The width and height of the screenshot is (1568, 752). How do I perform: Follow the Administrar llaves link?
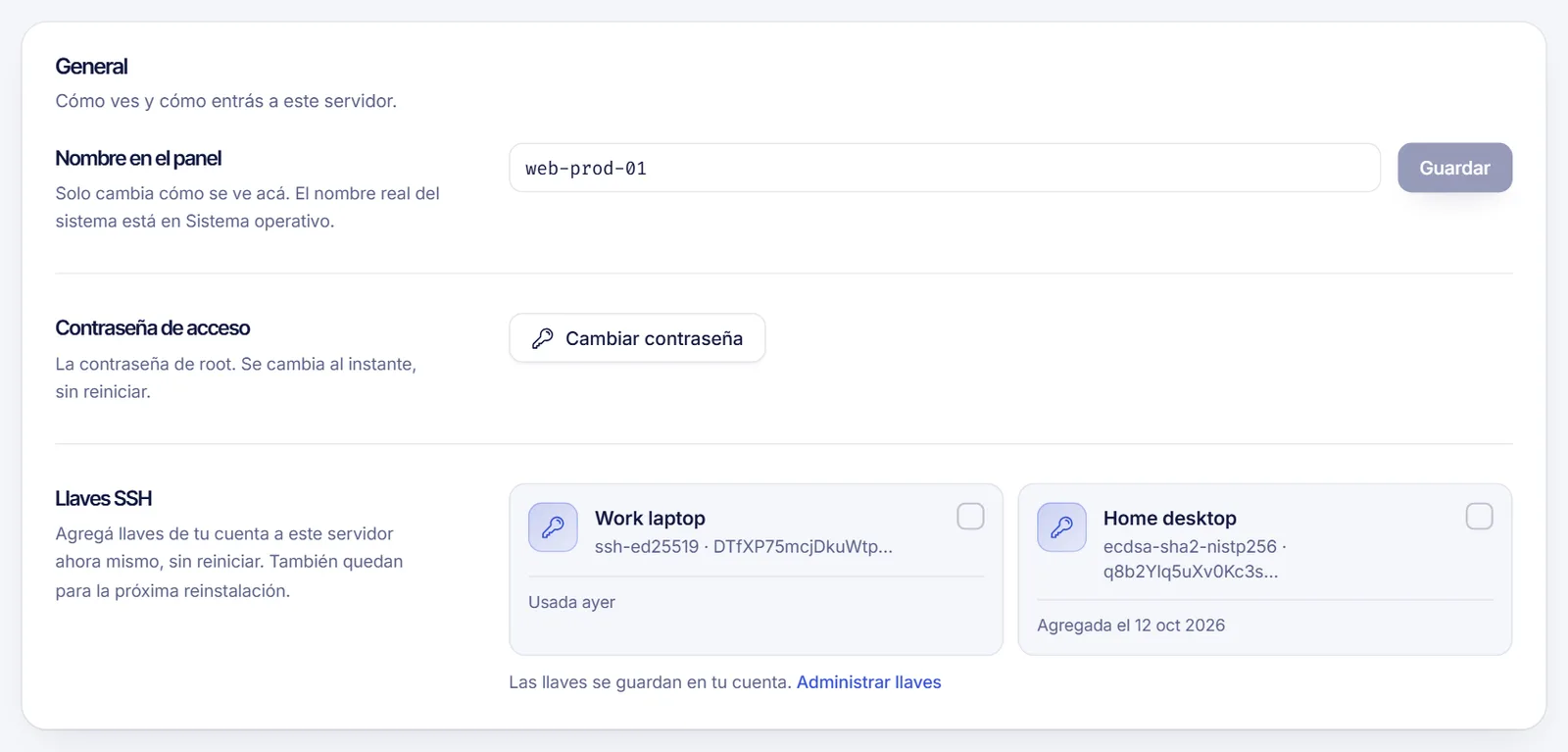coord(868,682)
